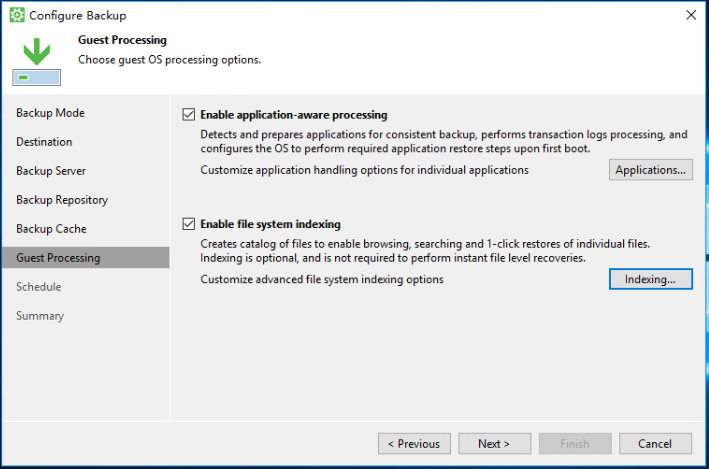Viewport: 709px width, 469px height.
Task: Open the Backup Server step
Action: coord(51,171)
